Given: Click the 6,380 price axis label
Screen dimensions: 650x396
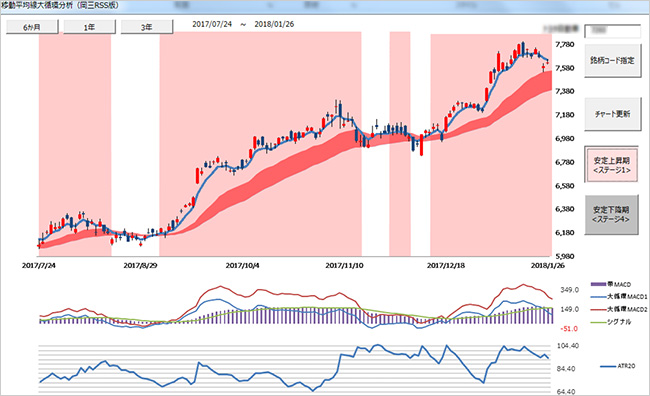Looking at the screenshot, I should click(x=565, y=209).
